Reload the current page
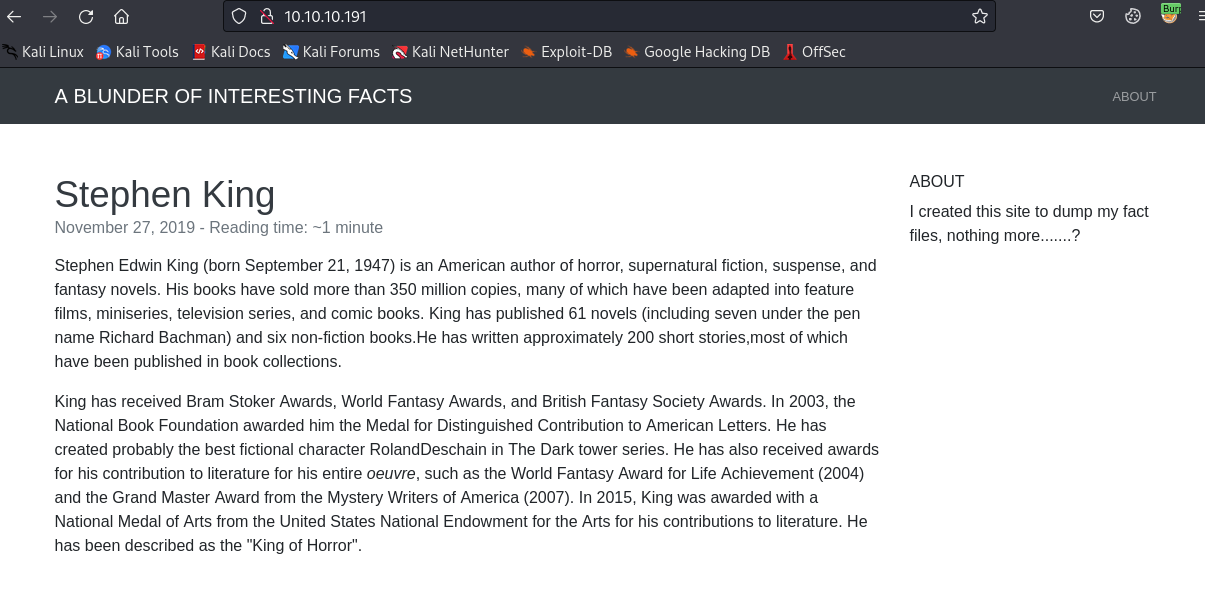The height and width of the screenshot is (615, 1205). (x=86, y=16)
